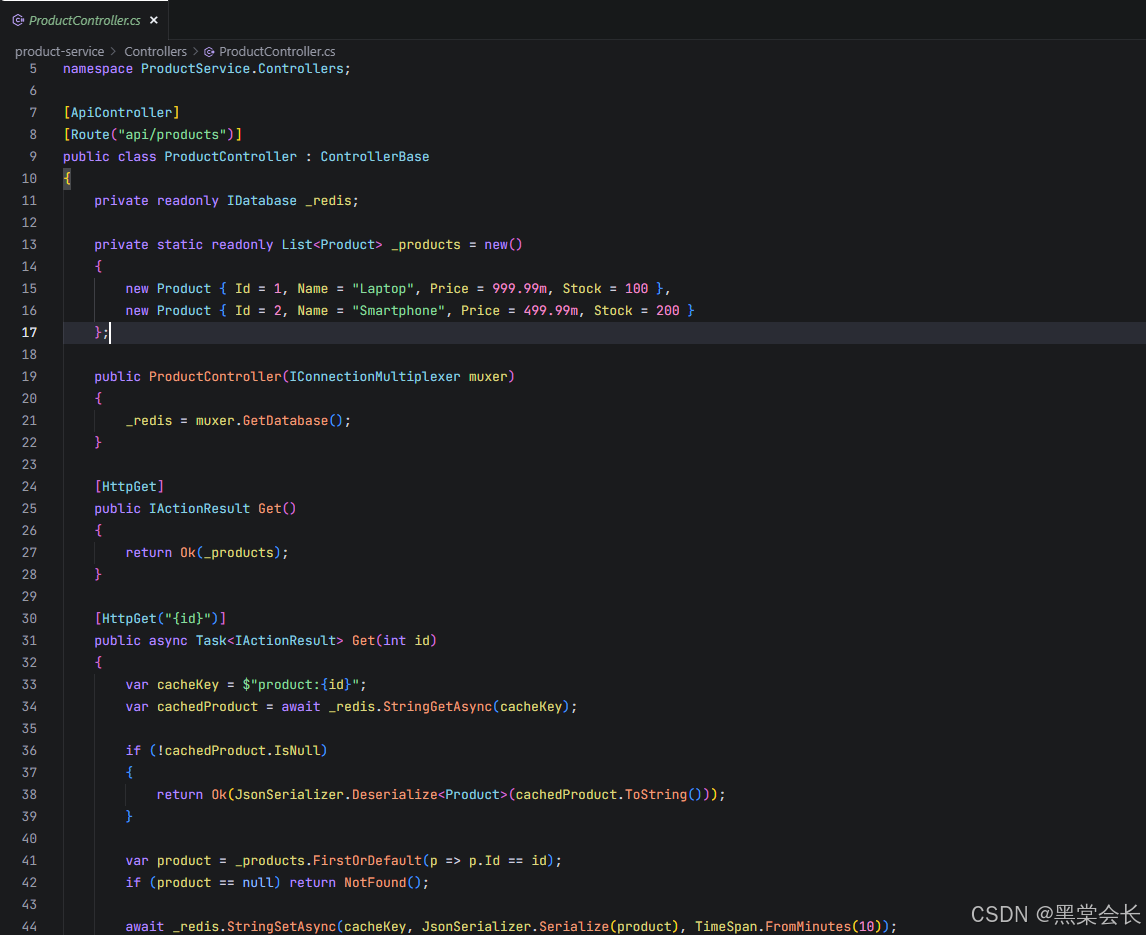The width and height of the screenshot is (1146, 935).
Task: Click line number 17 in gutter
Action: (29, 333)
